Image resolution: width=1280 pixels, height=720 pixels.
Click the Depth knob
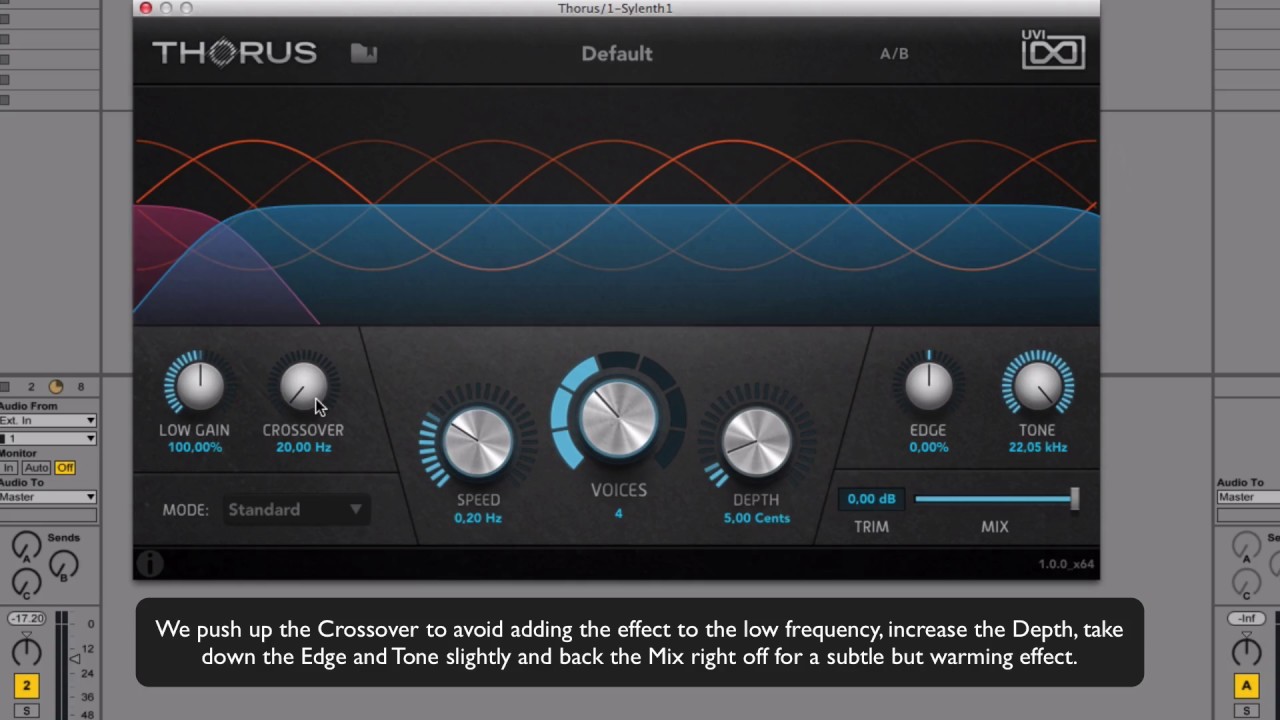coord(756,443)
